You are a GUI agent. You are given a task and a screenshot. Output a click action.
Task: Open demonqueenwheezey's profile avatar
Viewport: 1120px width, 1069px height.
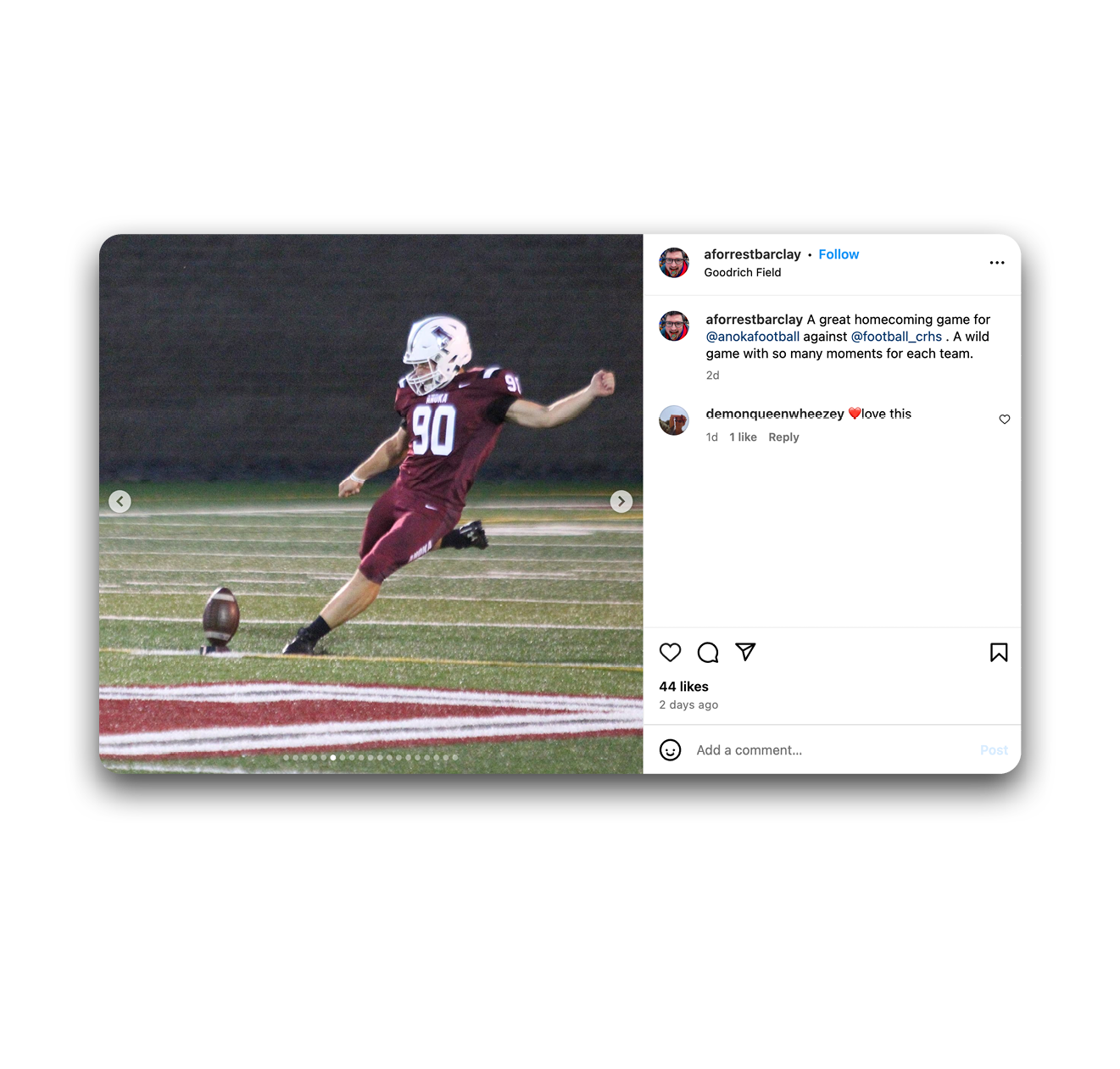pyautogui.click(x=674, y=420)
